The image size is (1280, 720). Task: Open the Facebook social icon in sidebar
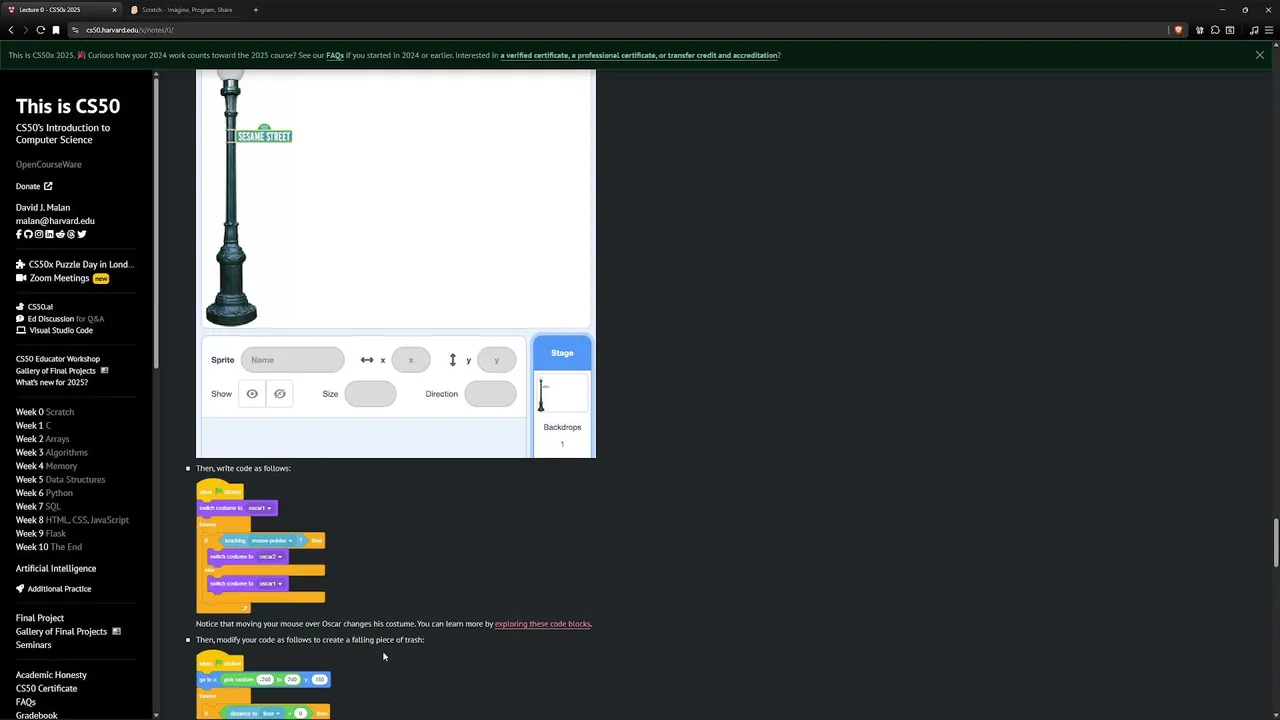tap(18, 234)
